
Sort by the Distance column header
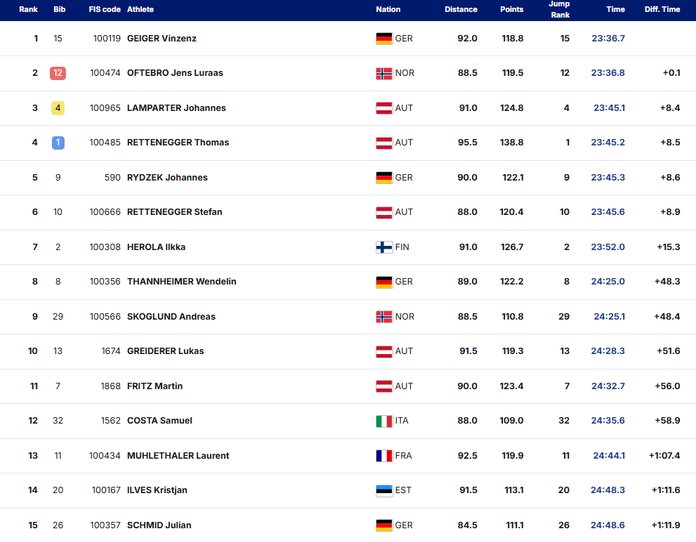click(461, 9)
